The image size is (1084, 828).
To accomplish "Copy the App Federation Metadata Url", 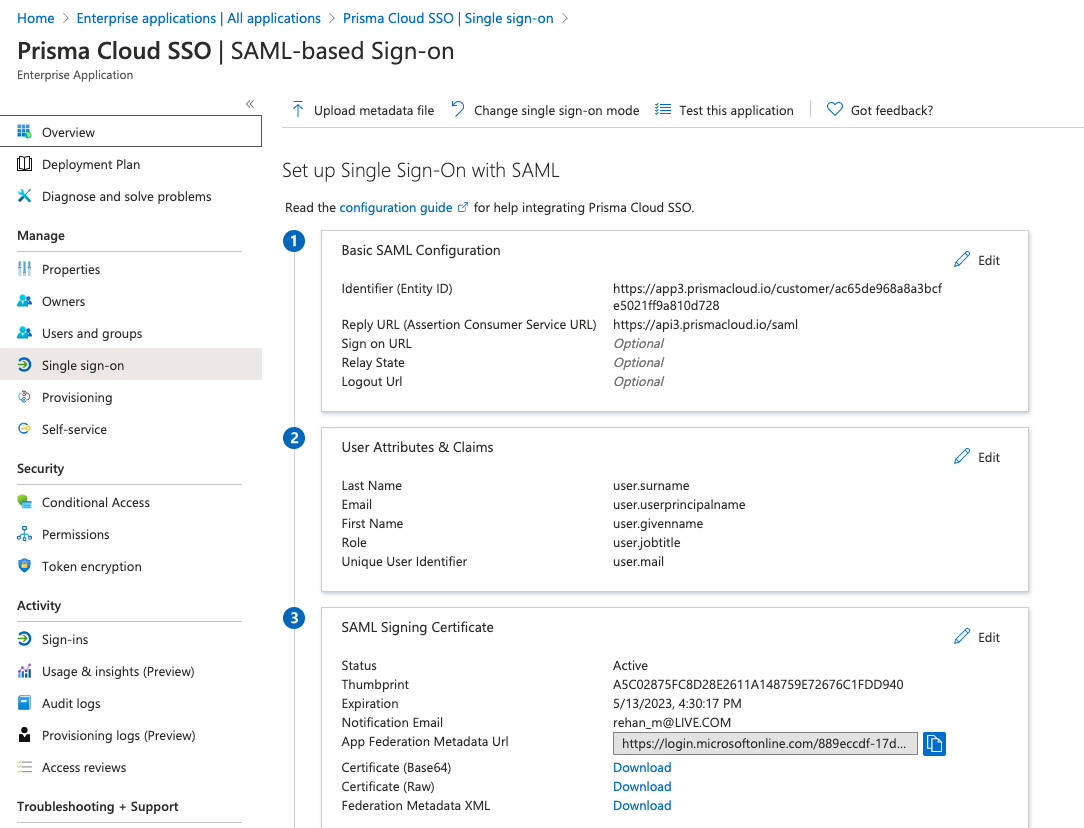I will click(x=934, y=744).
